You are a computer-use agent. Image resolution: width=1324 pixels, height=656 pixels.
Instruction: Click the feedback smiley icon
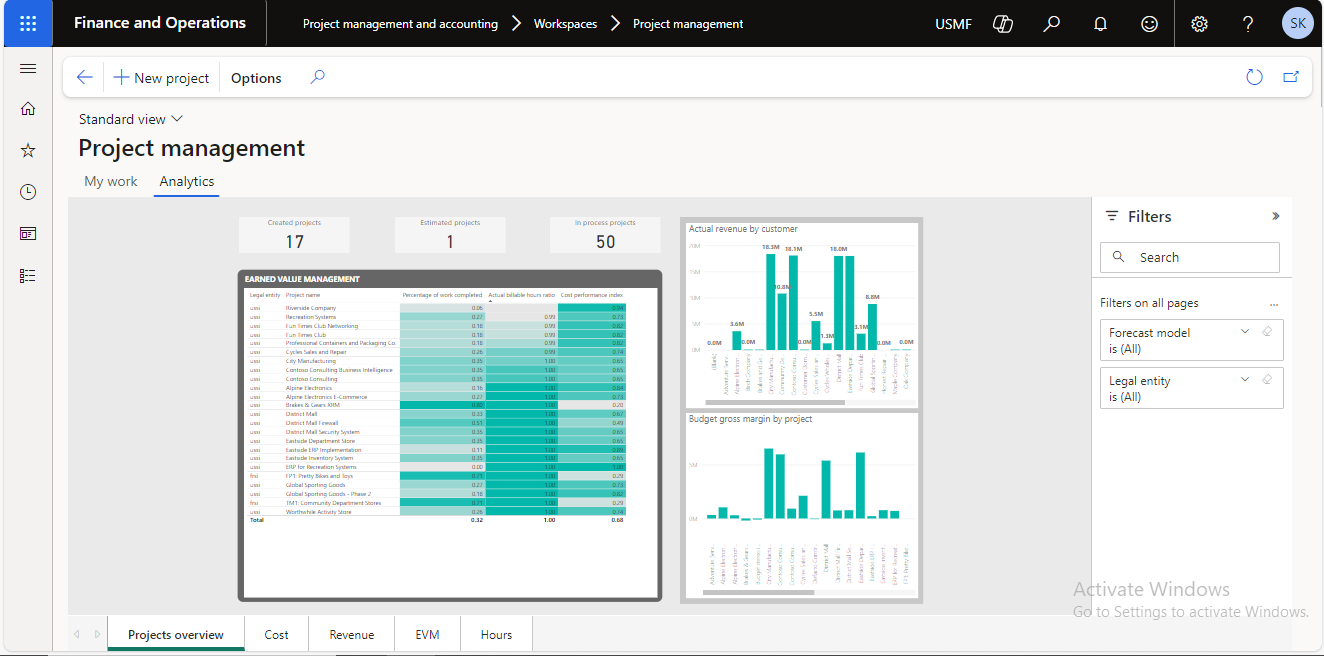click(x=1149, y=24)
